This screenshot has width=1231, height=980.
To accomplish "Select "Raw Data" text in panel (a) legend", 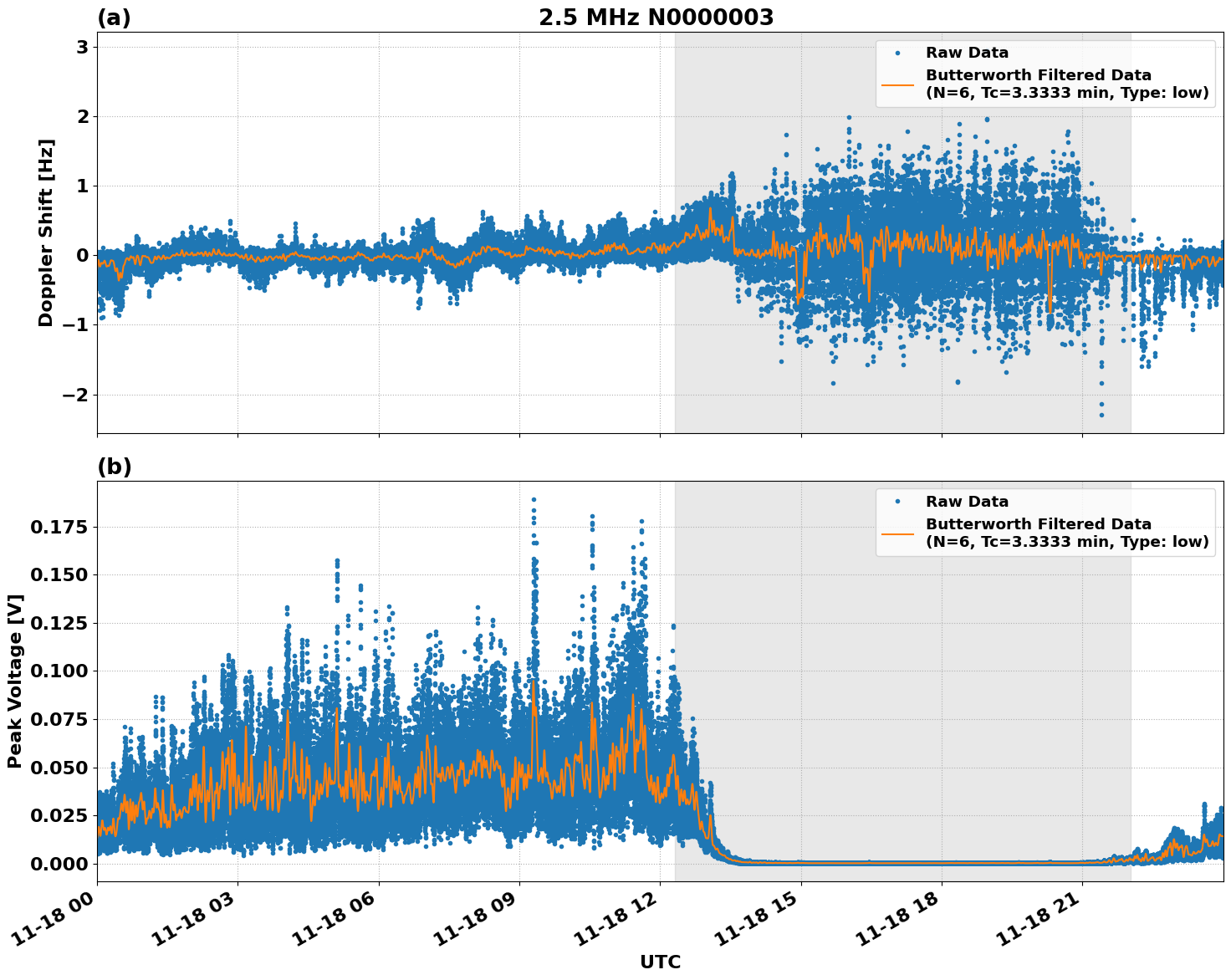I will pos(967,53).
